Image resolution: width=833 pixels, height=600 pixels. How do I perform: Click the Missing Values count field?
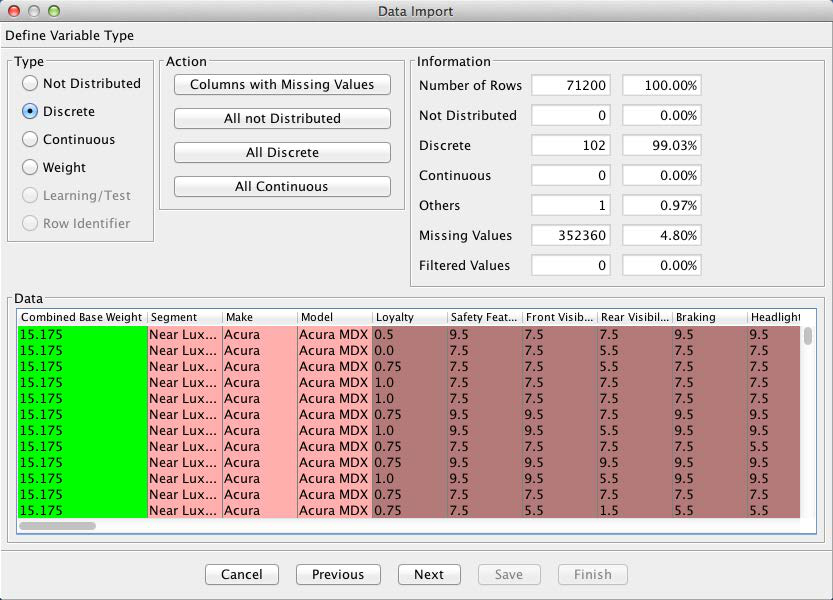tap(571, 236)
